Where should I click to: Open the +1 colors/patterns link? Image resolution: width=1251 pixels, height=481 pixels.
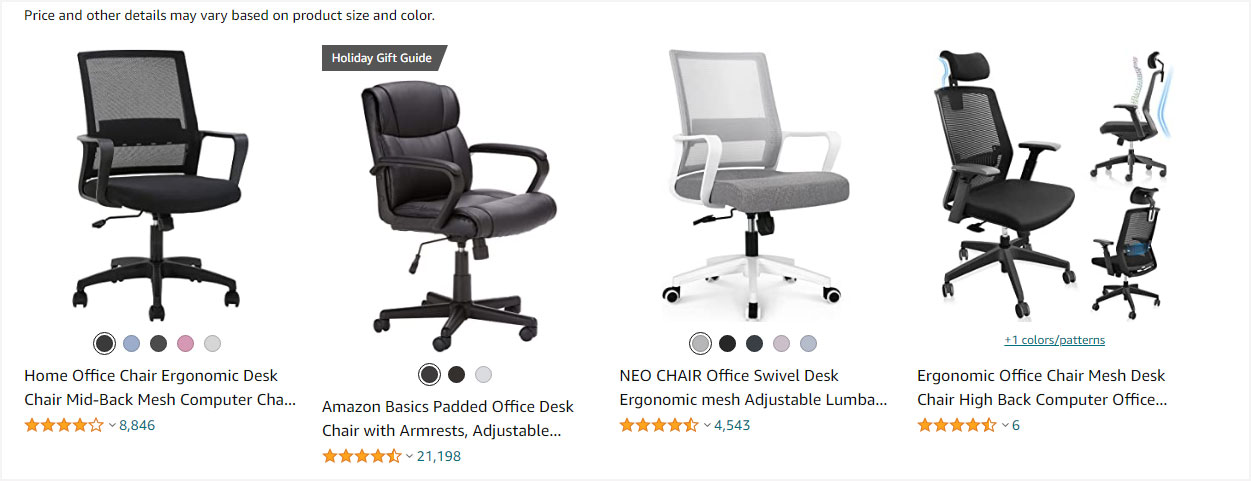[1055, 340]
